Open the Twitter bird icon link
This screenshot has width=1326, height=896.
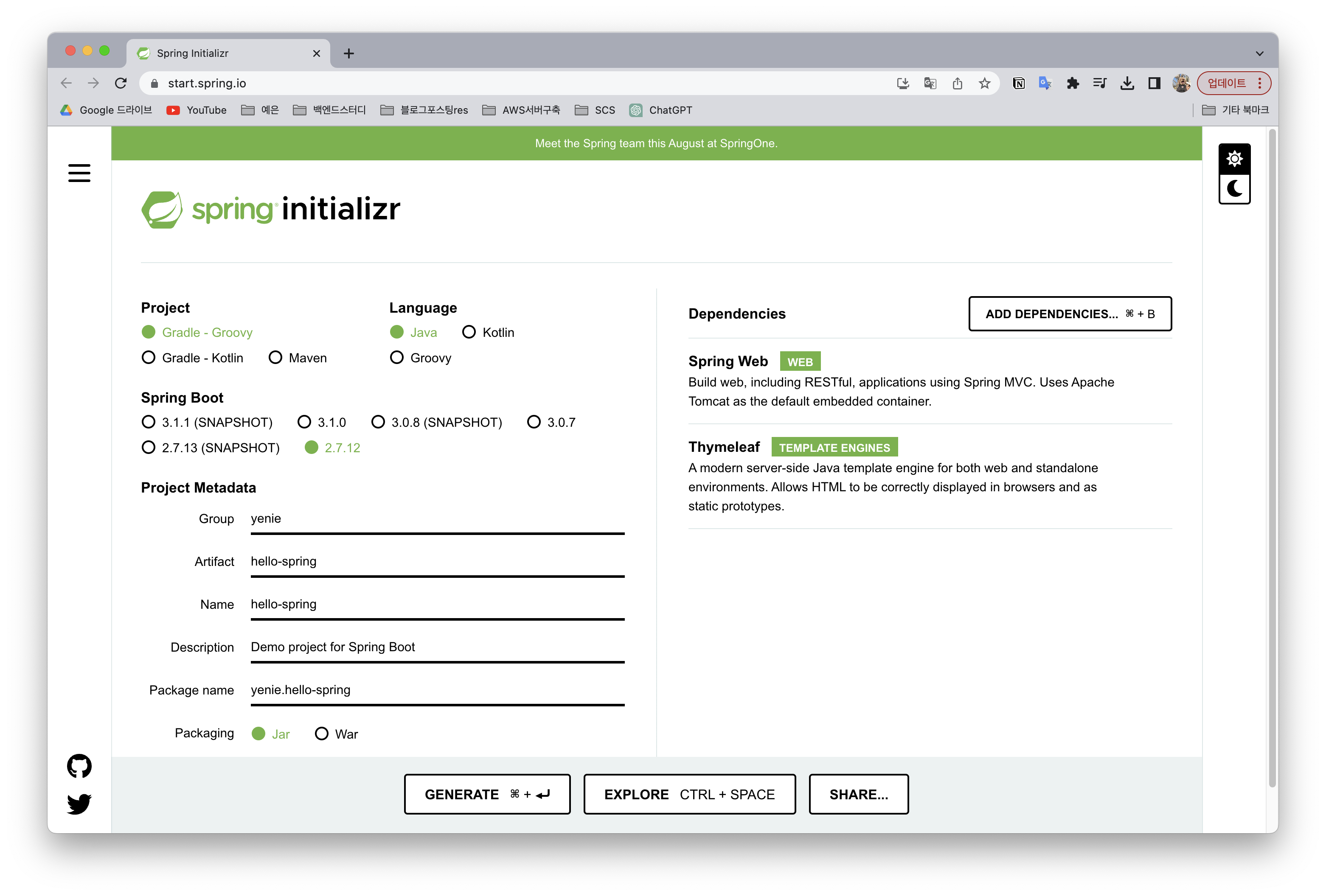coord(79,804)
